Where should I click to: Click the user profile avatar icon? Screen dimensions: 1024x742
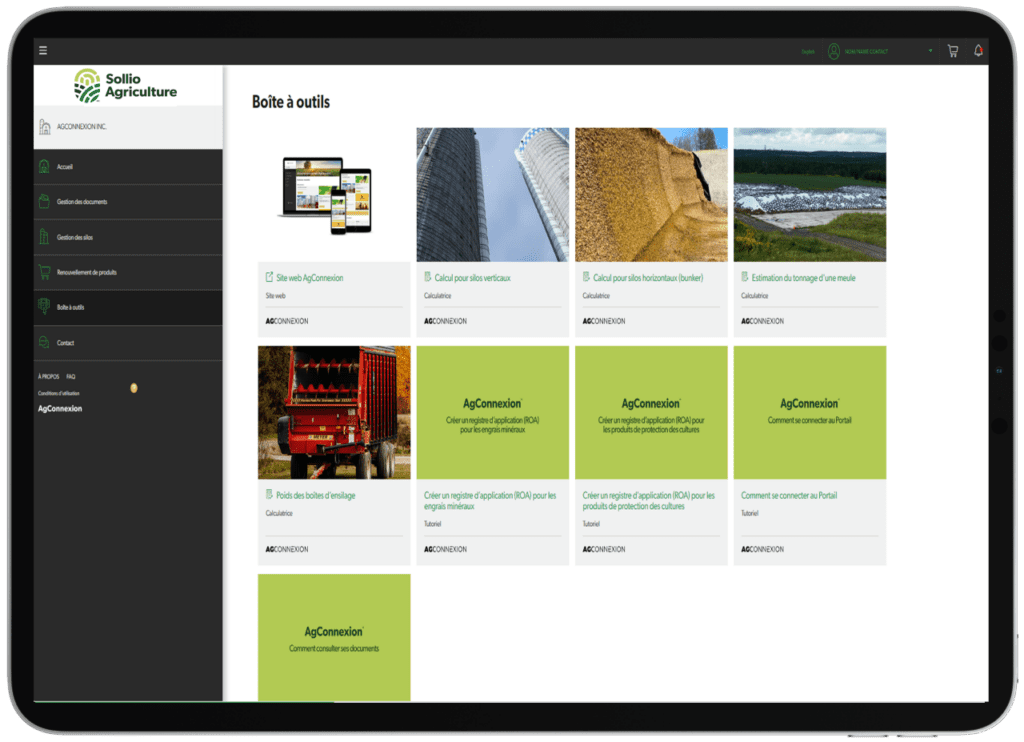[x=833, y=51]
